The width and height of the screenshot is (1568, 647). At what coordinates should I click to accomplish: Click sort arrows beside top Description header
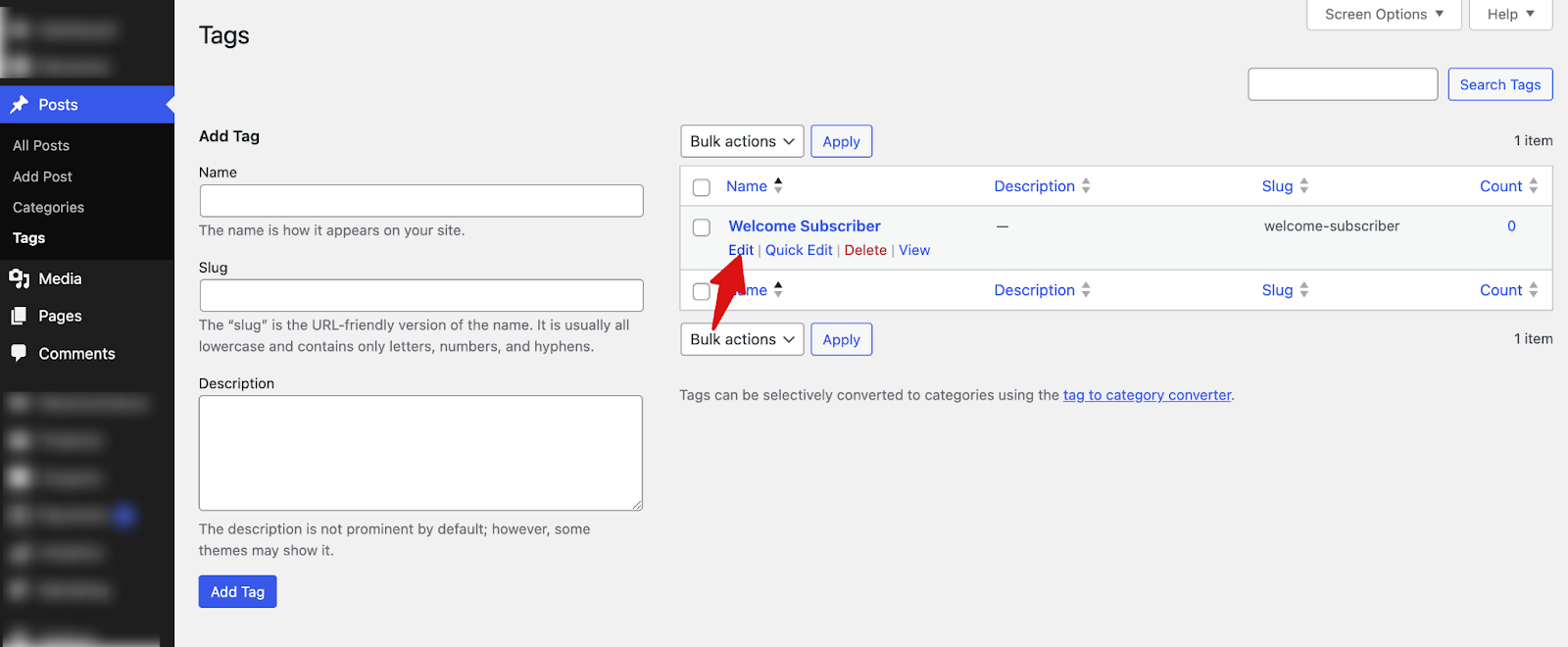click(x=1086, y=186)
